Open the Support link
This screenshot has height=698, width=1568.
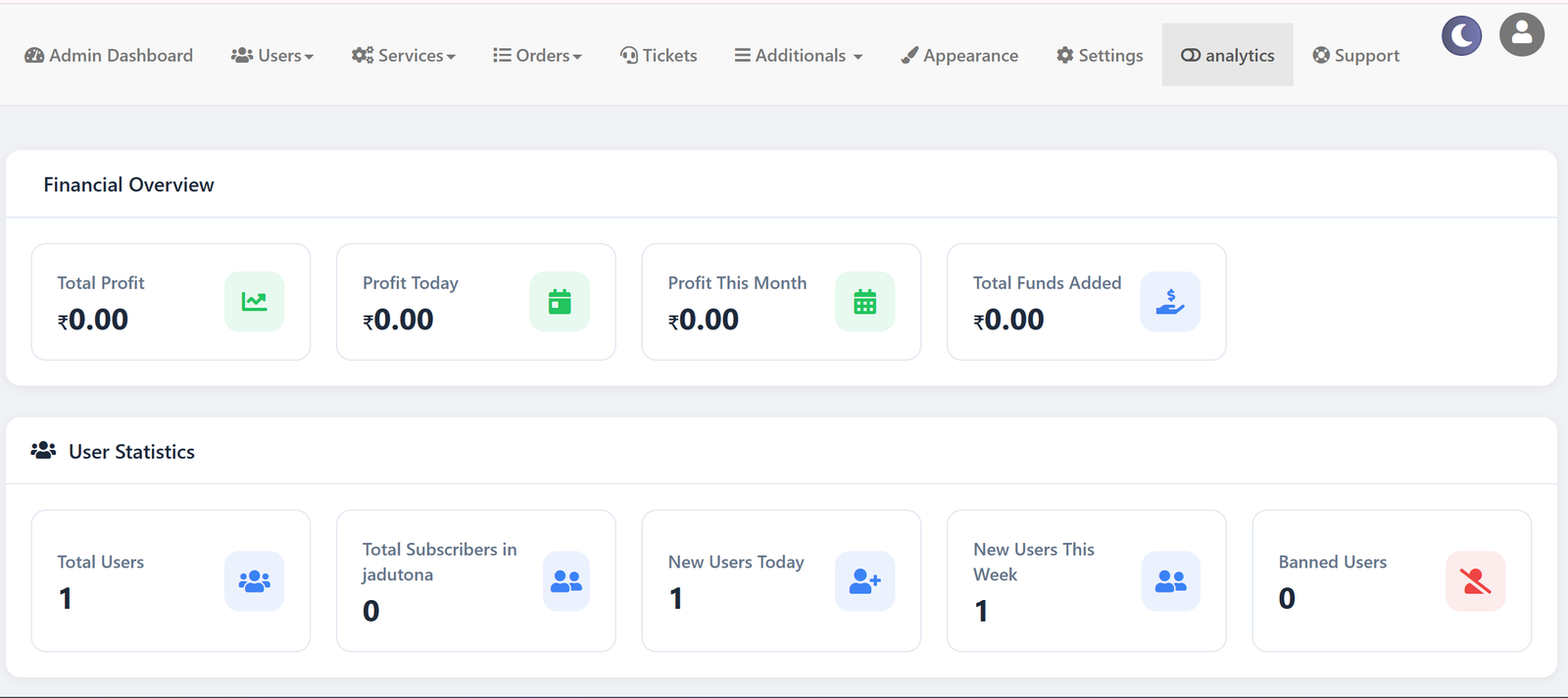click(1356, 56)
